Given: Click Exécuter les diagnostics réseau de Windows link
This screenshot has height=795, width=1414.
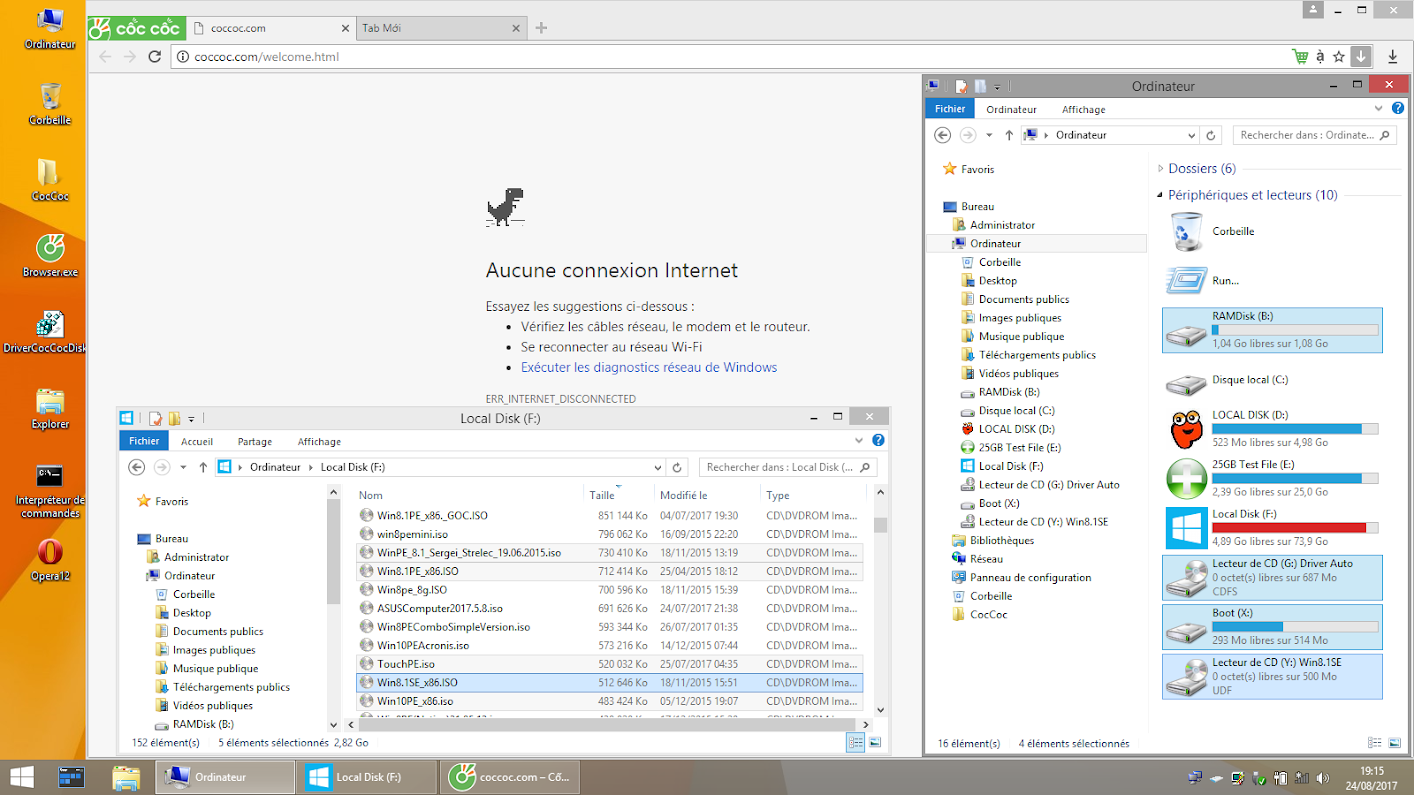Looking at the screenshot, I should pyautogui.click(x=649, y=367).
